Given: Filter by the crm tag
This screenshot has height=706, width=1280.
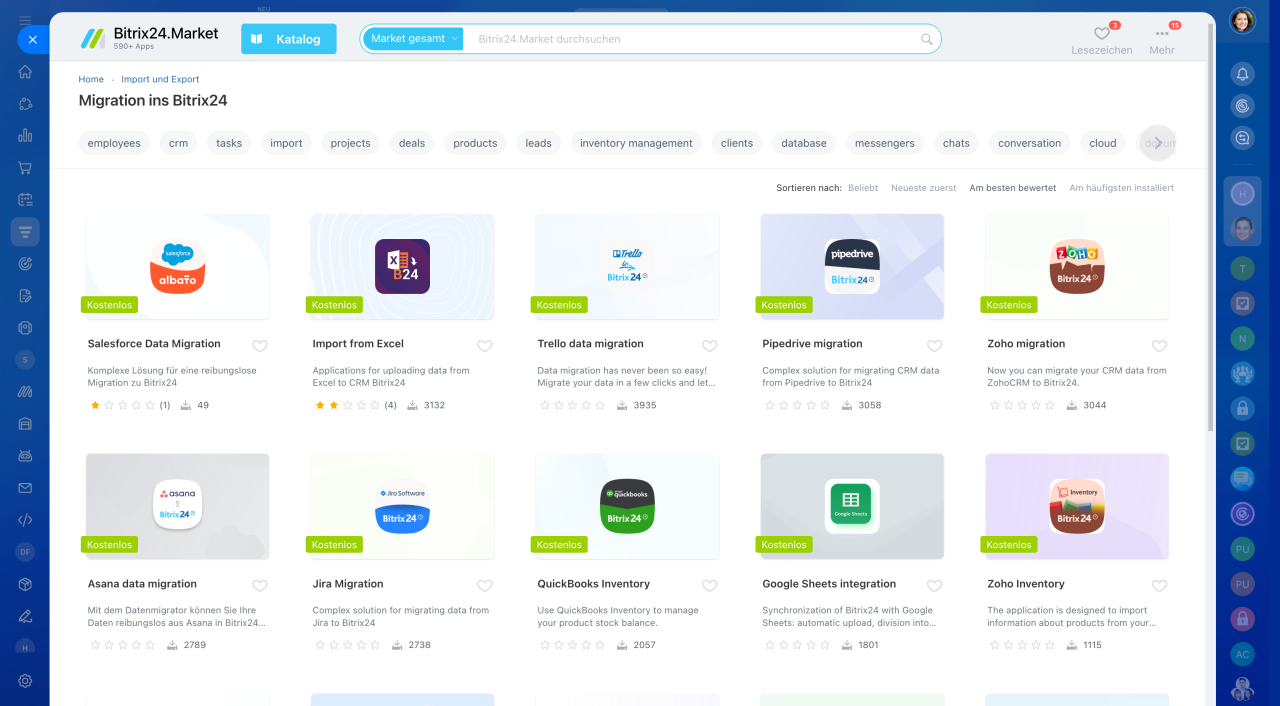Looking at the screenshot, I should click(x=178, y=143).
